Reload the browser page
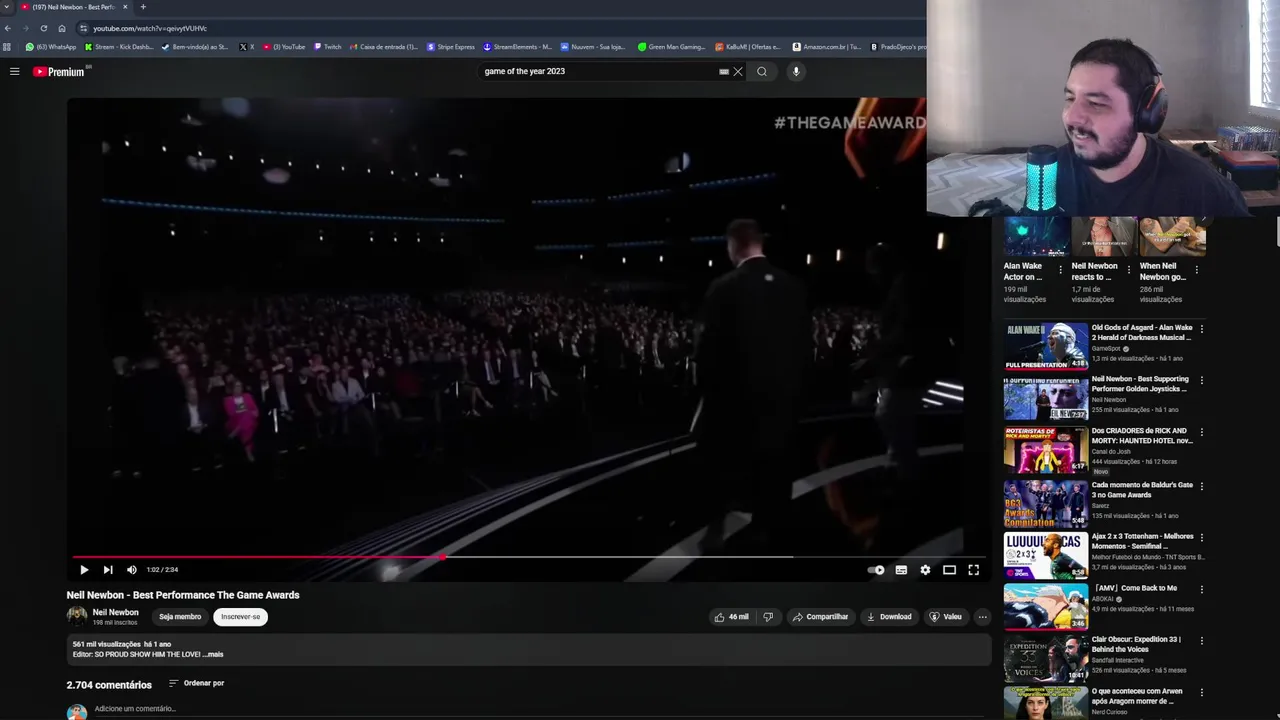 tap(43, 28)
